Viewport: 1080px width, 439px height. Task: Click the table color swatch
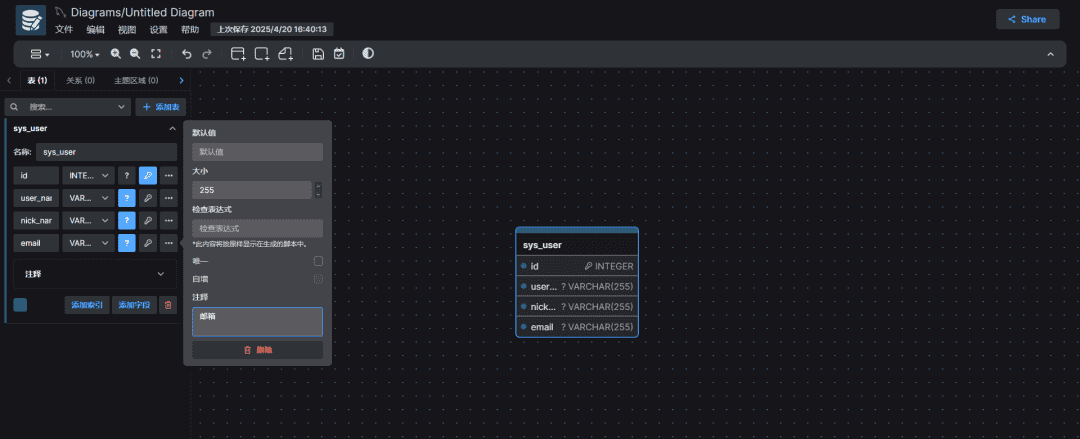coord(21,305)
